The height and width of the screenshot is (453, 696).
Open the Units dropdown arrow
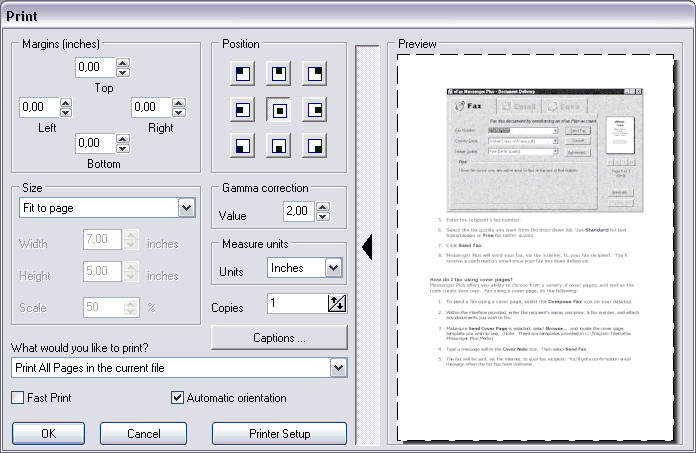[333, 268]
